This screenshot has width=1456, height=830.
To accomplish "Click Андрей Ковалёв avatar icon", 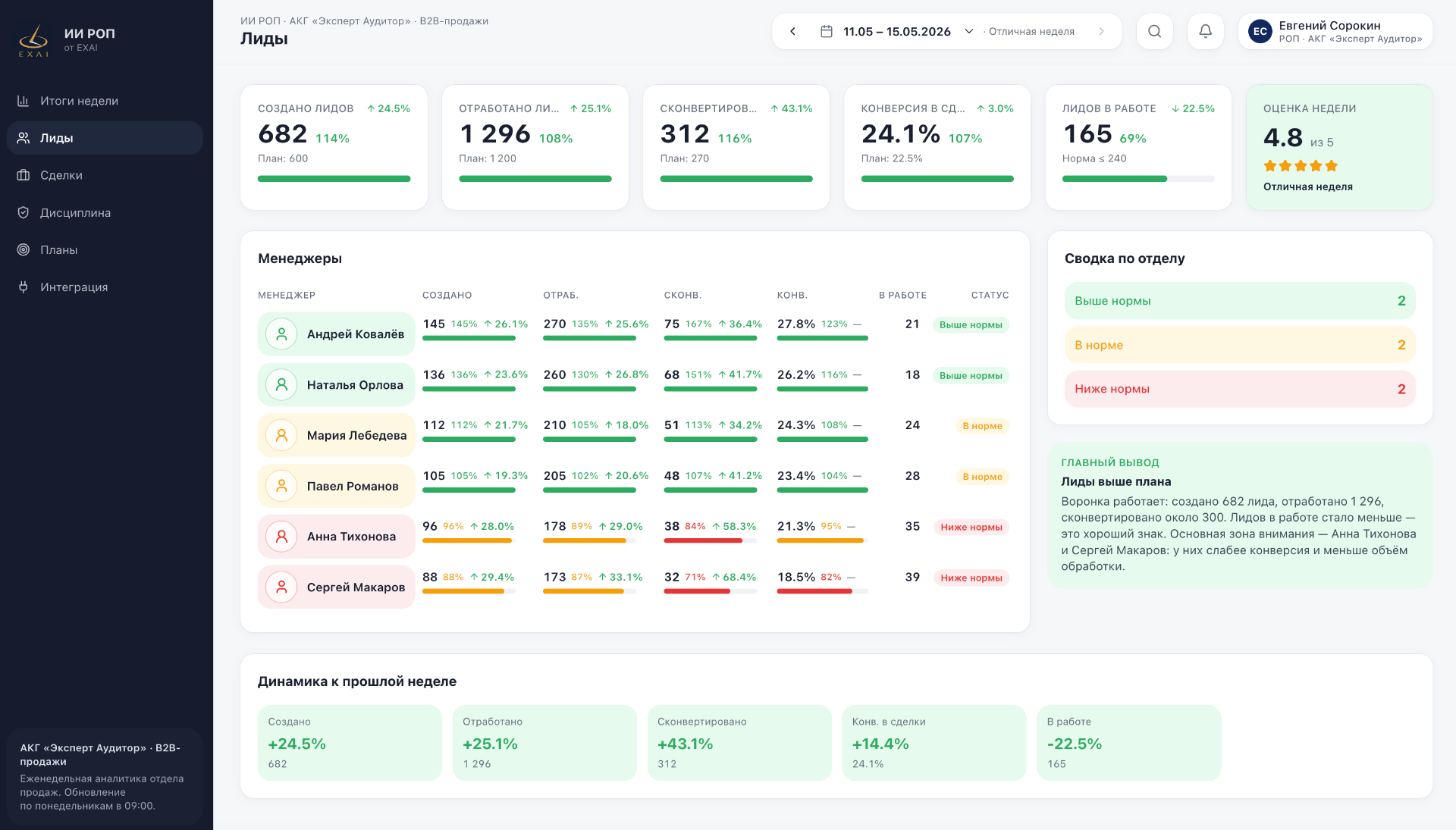I will tap(281, 334).
